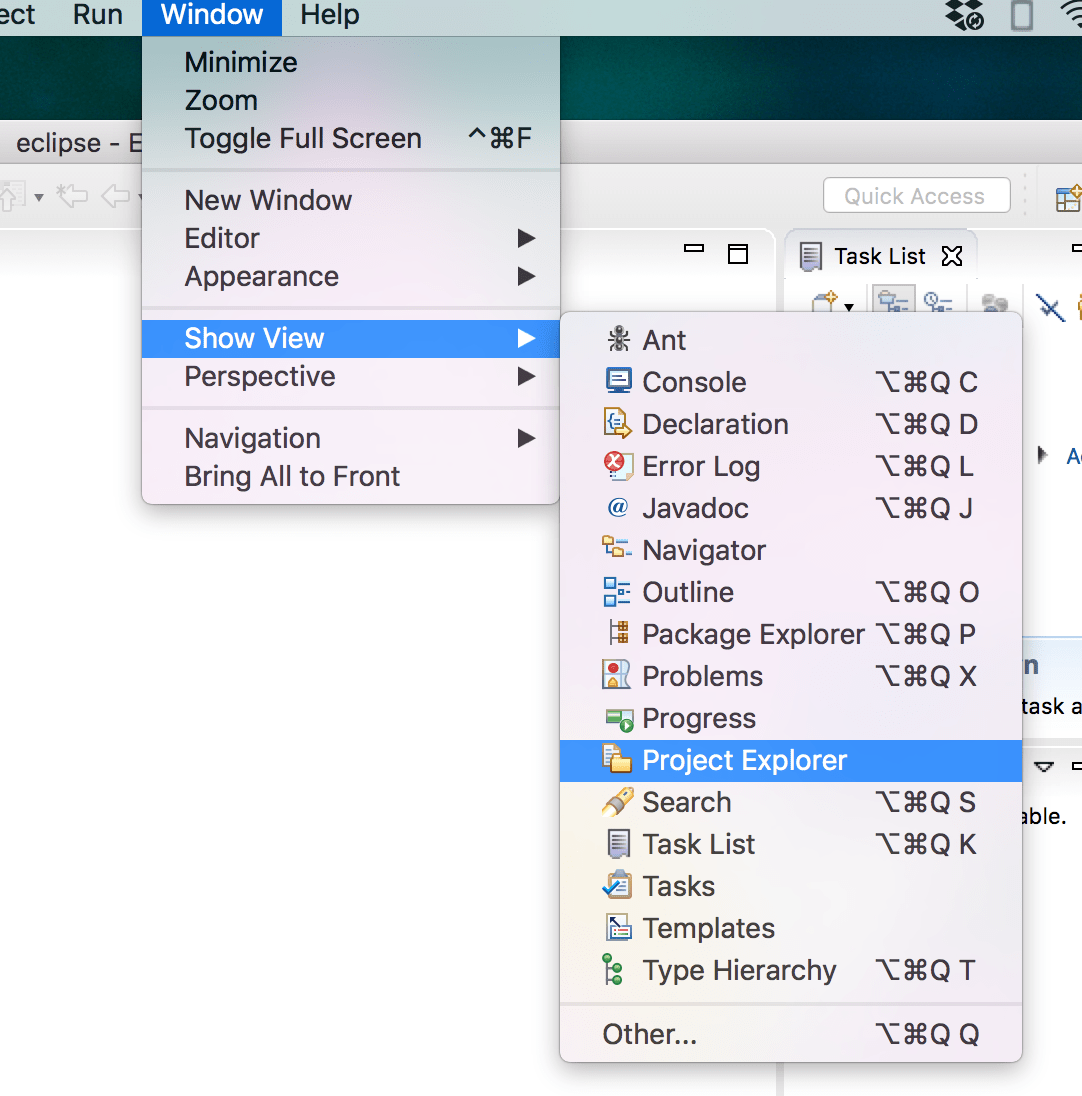Close the Task List tab
This screenshot has height=1096, width=1082.
pos(952,257)
